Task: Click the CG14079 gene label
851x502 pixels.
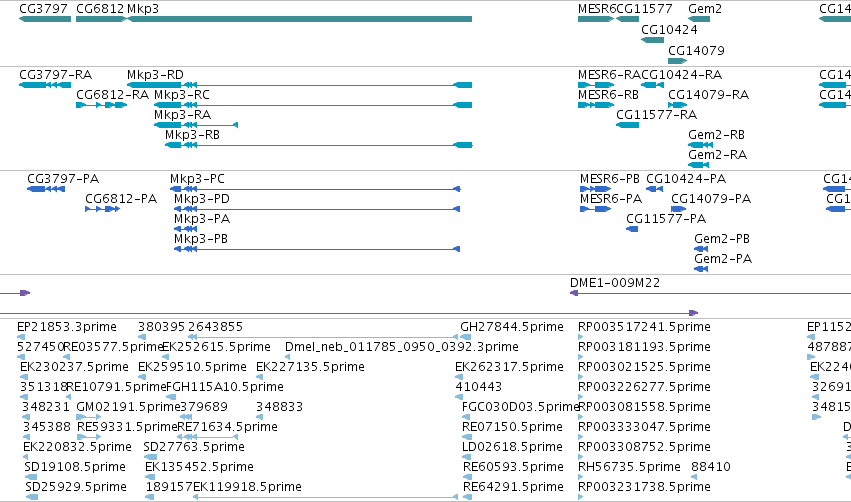Action: point(696,50)
